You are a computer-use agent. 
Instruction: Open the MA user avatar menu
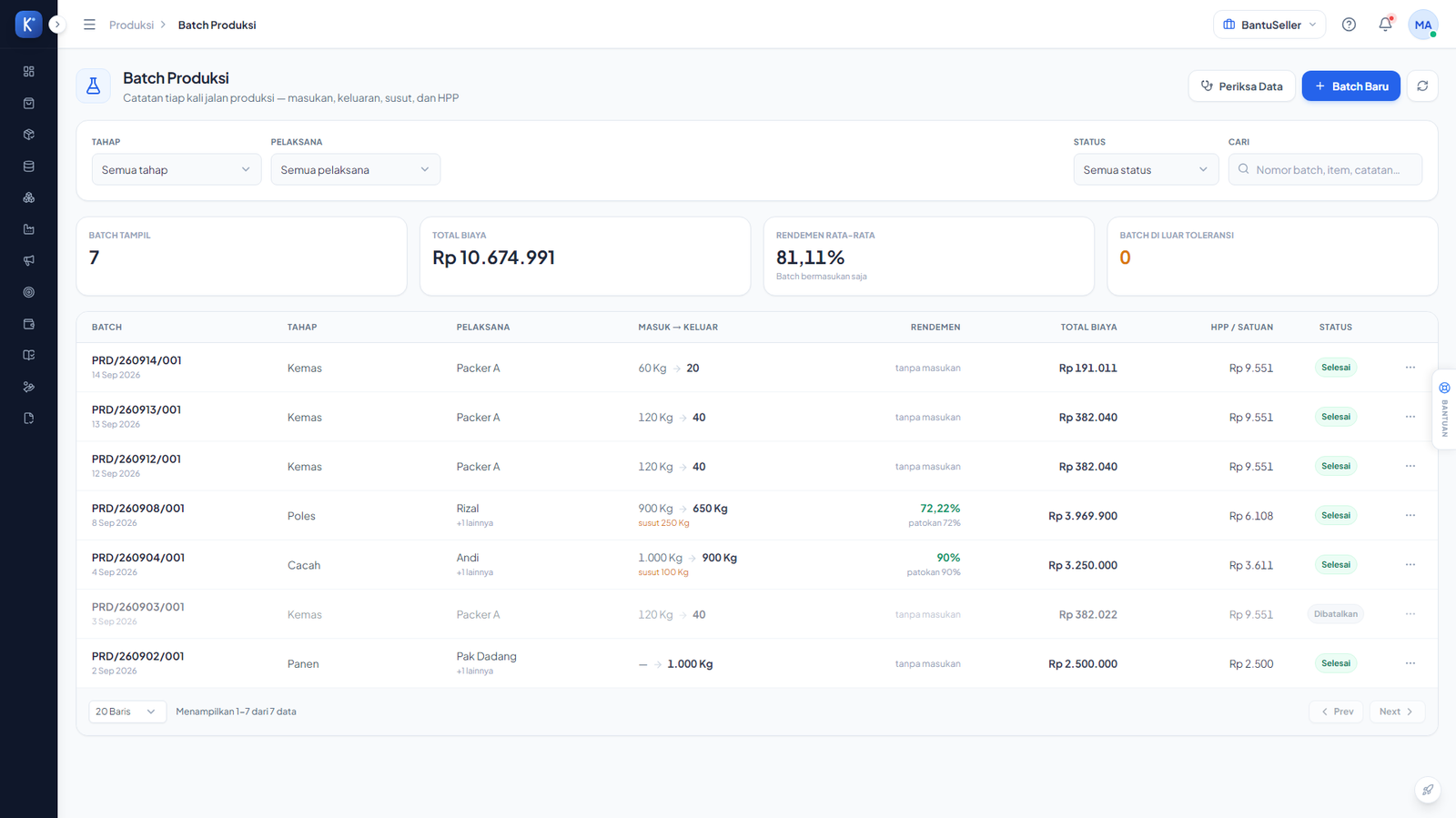pos(1423,25)
